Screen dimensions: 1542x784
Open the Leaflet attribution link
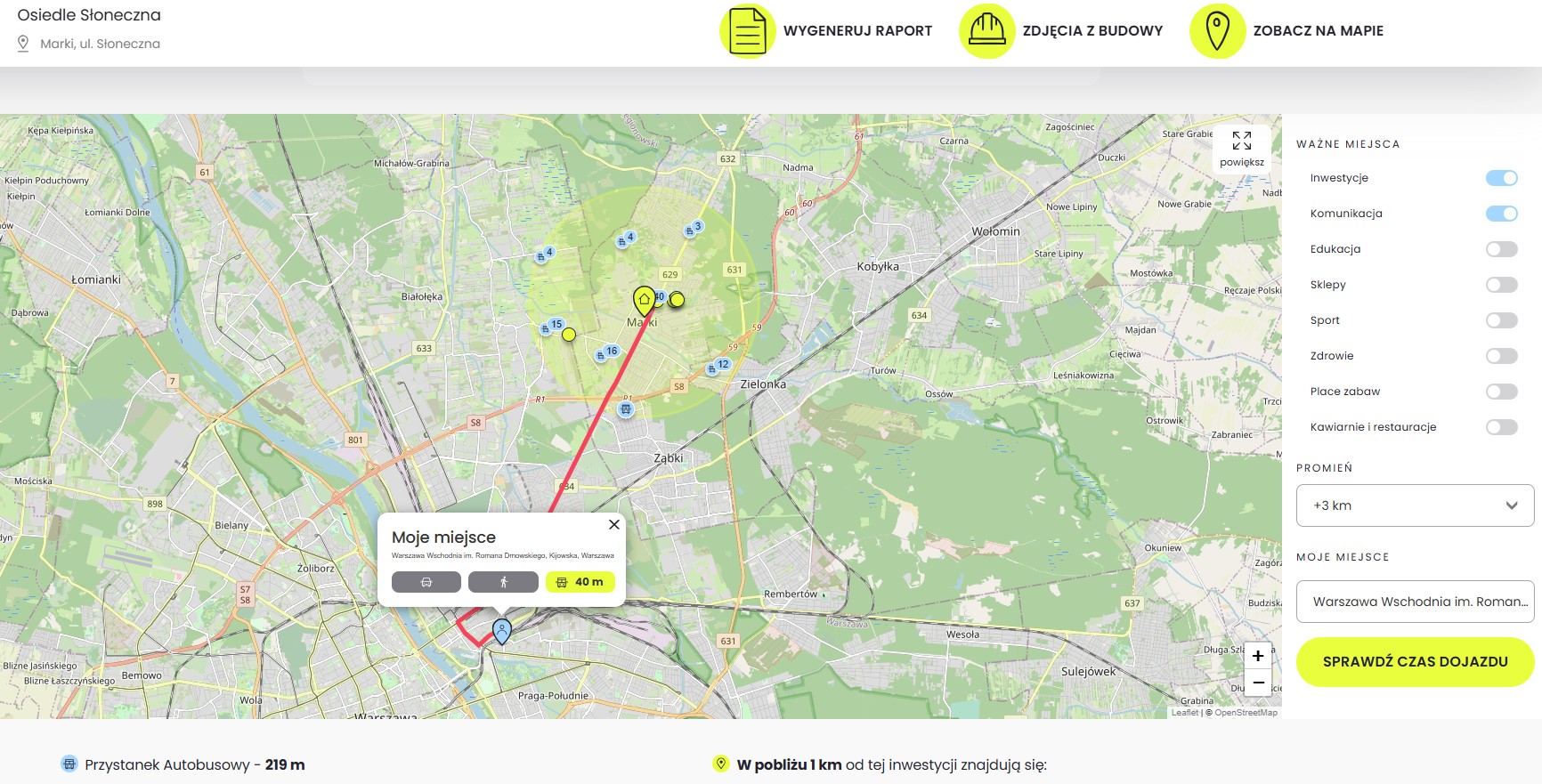[1184, 713]
